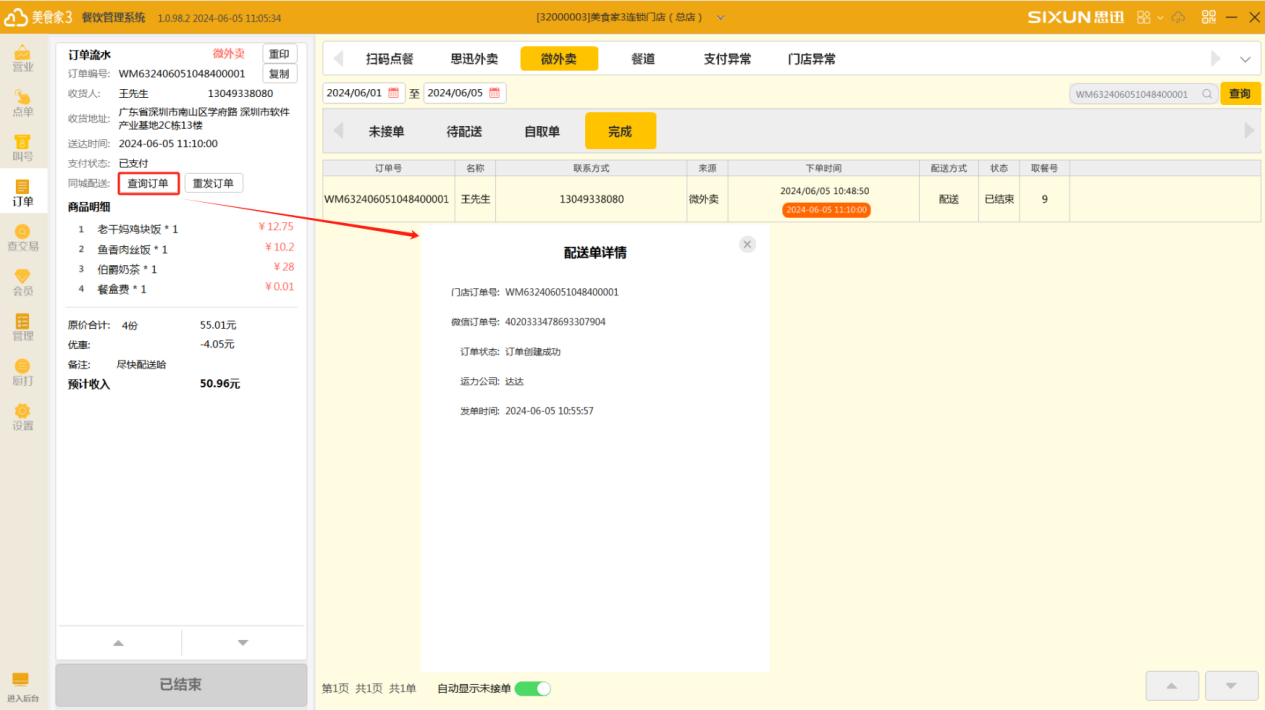Viewport: 1265px width, 710px height.
Task: Click the cloud download icon in title bar
Action: [x=1179, y=17]
